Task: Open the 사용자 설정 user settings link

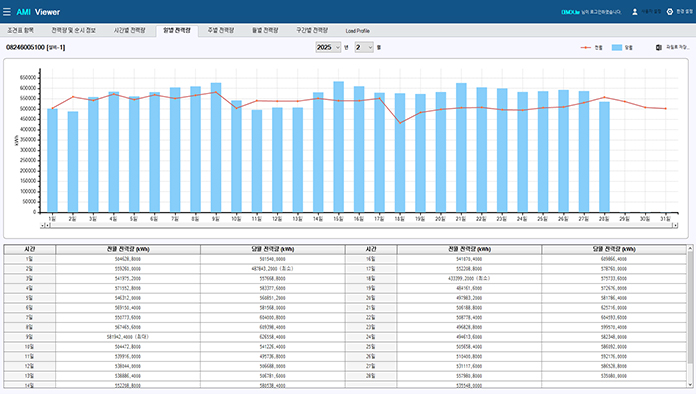Action: tap(651, 12)
